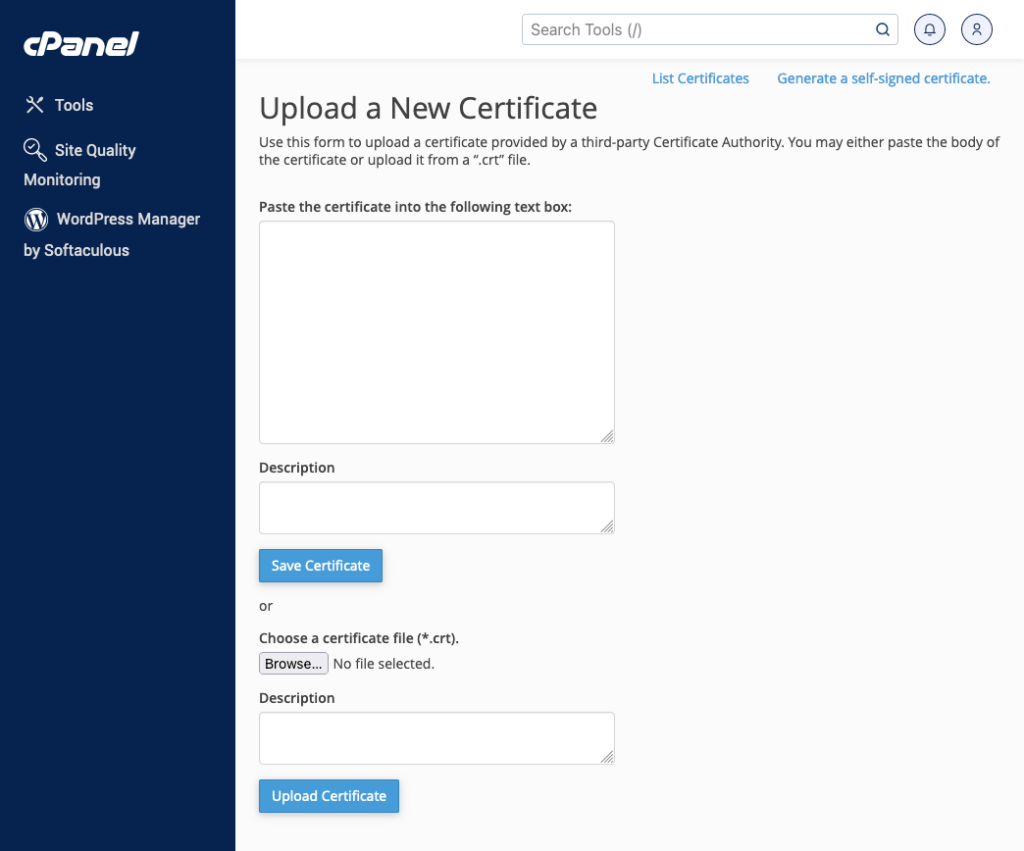Image resolution: width=1024 pixels, height=851 pixels.
Task: Click Browse to choose a certificate file
Action: tap(293, 664)
